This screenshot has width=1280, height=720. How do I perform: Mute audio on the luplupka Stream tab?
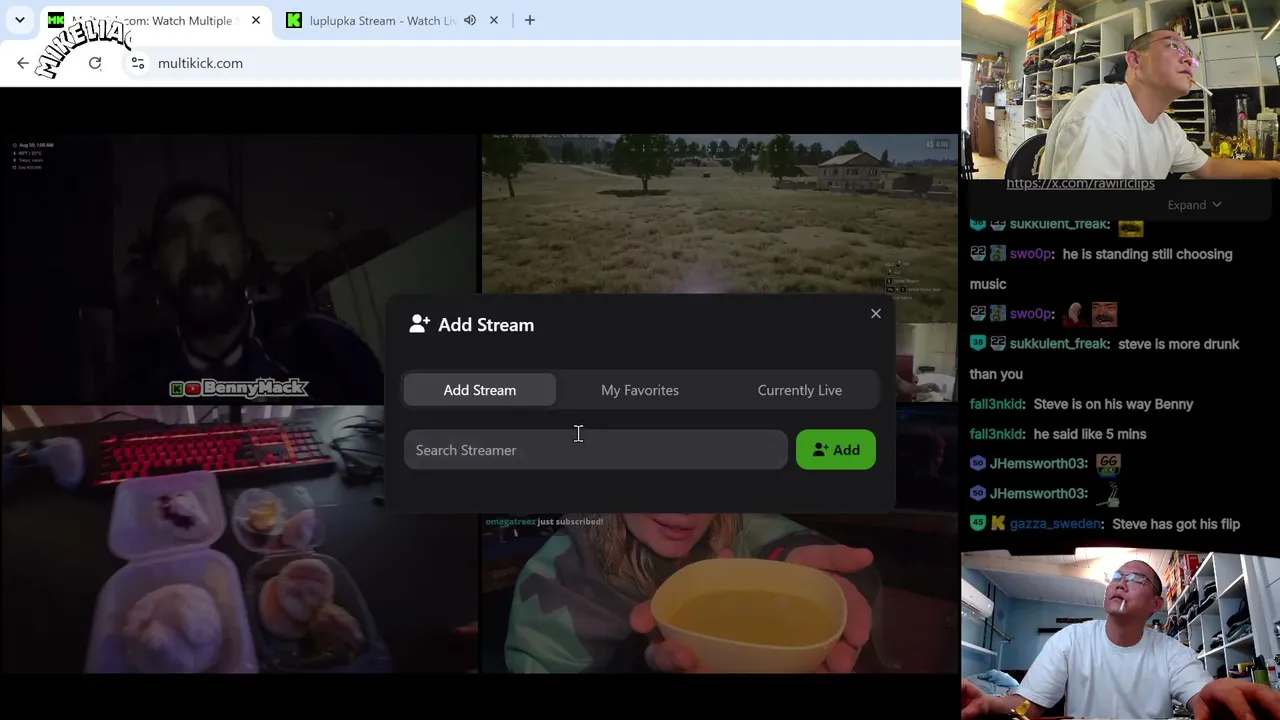470,20
